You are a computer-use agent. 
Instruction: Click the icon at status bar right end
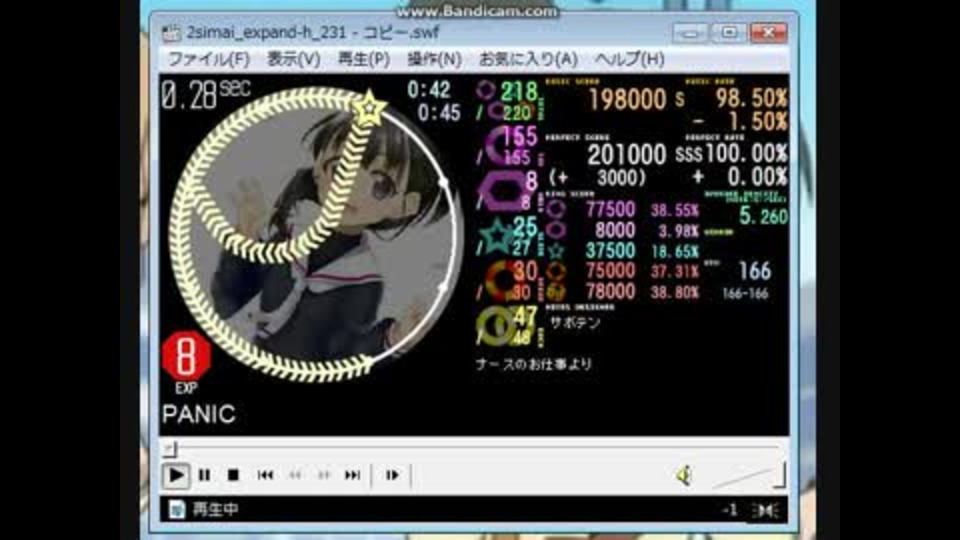click(766, 510)
